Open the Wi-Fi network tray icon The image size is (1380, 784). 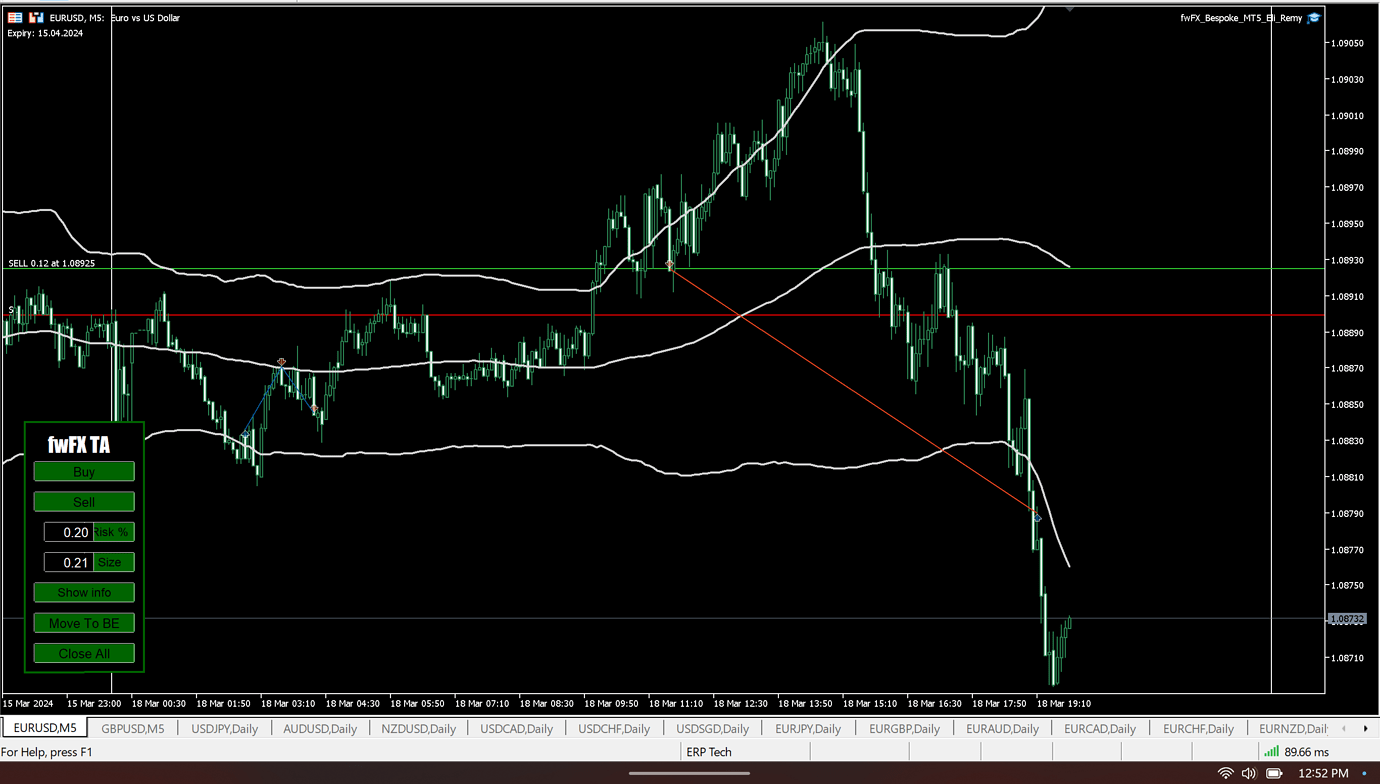[x=1225, y=773]
